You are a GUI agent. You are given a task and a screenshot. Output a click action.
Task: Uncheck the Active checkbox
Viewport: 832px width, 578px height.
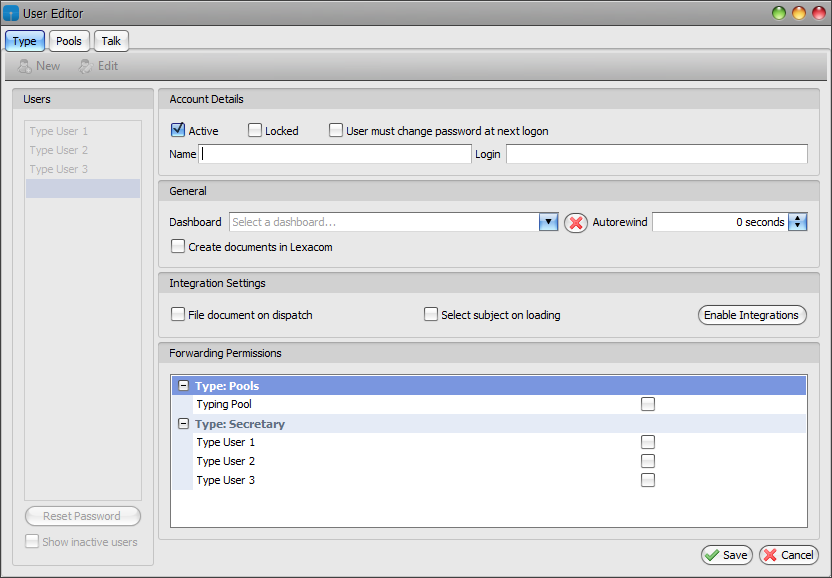(178, 130)
